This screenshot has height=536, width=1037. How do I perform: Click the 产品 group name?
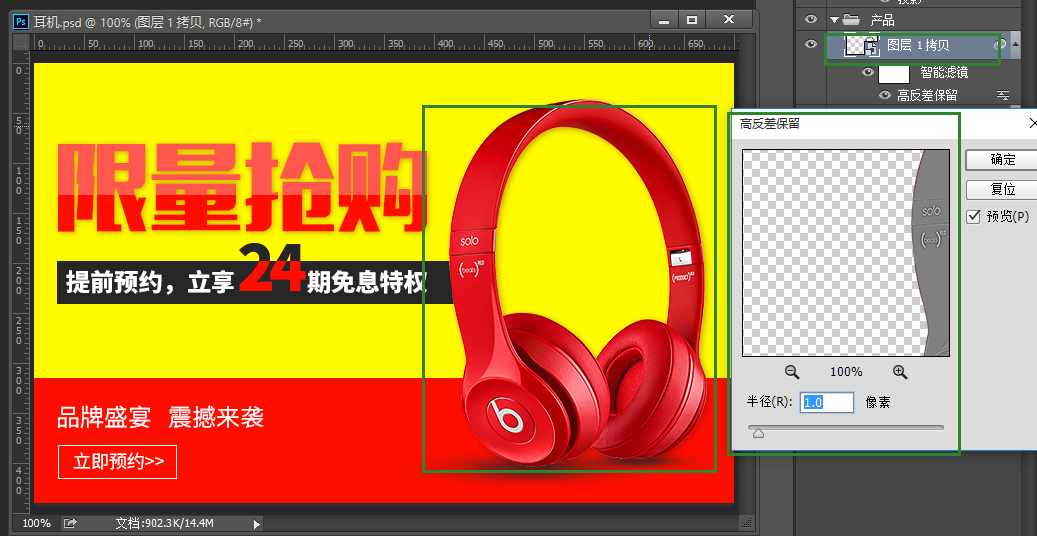tap(882, 20)
